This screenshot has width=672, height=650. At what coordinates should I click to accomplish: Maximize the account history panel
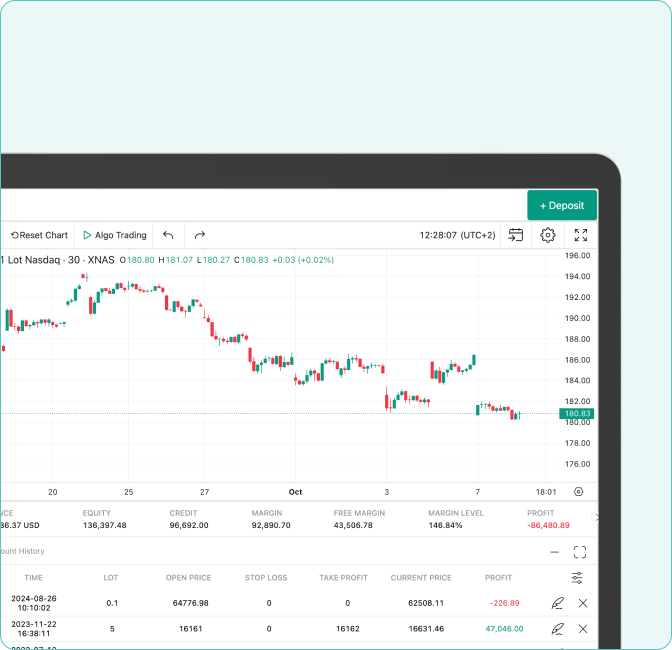580,552
